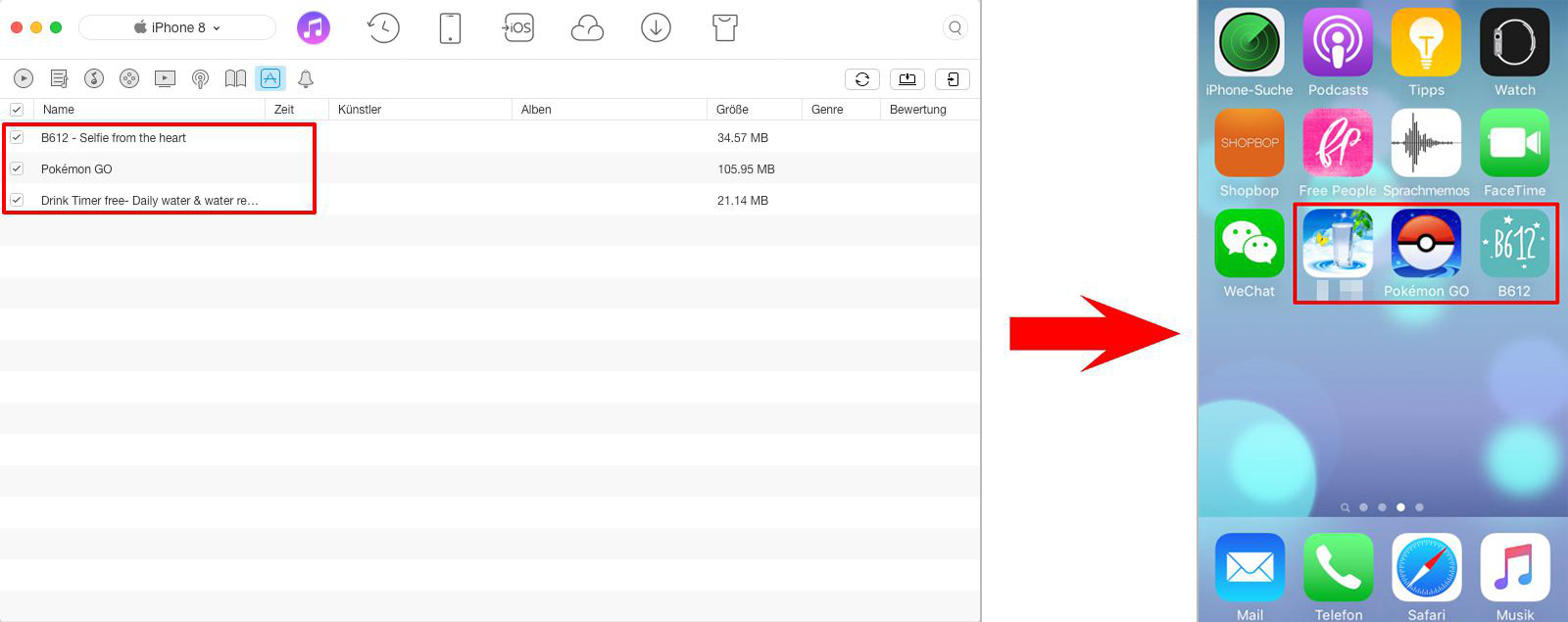Open the B612 app on phone

(x=1514, y=244)
